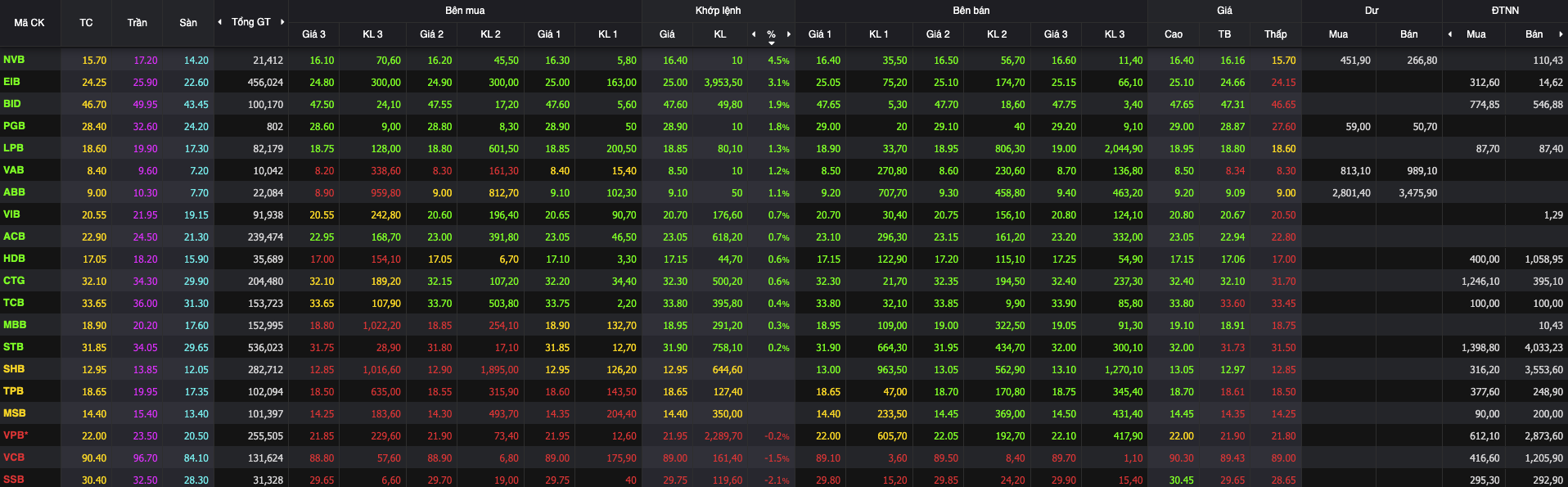Open stock symbol VIB

pyautogui.click(x=11, y=214)
